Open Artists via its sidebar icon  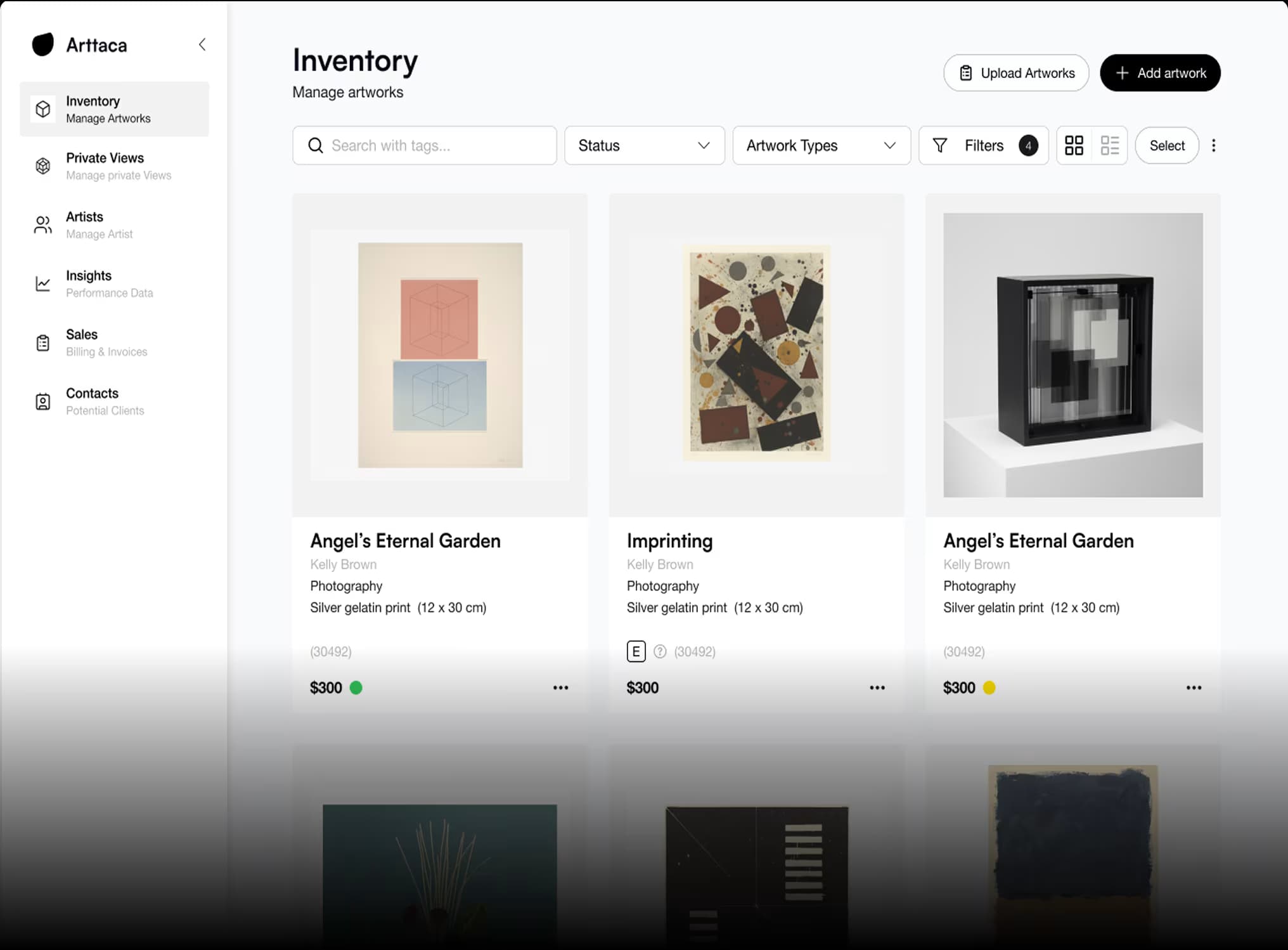point(42,224)
